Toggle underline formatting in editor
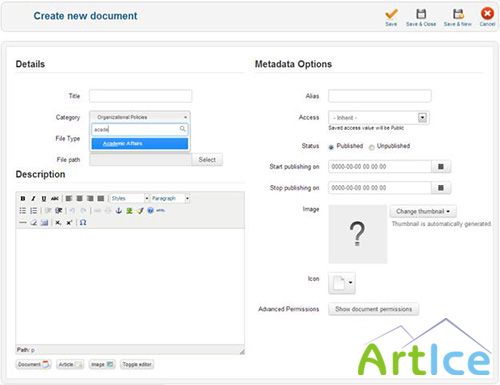This screenshot has width=500, height=385. pyautogui.click(x=44, y=198)
